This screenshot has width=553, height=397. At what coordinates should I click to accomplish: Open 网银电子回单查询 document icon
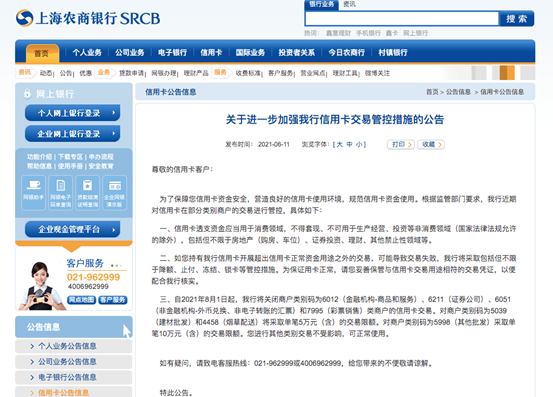pyautogui.click(x=60, y=193)
